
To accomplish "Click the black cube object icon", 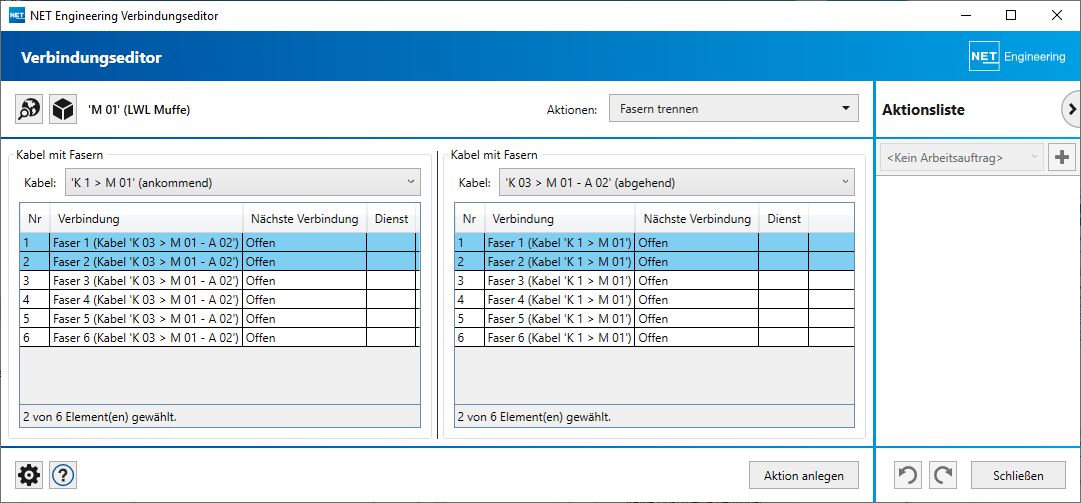I will pyautogui.click(x=63, y=109).
